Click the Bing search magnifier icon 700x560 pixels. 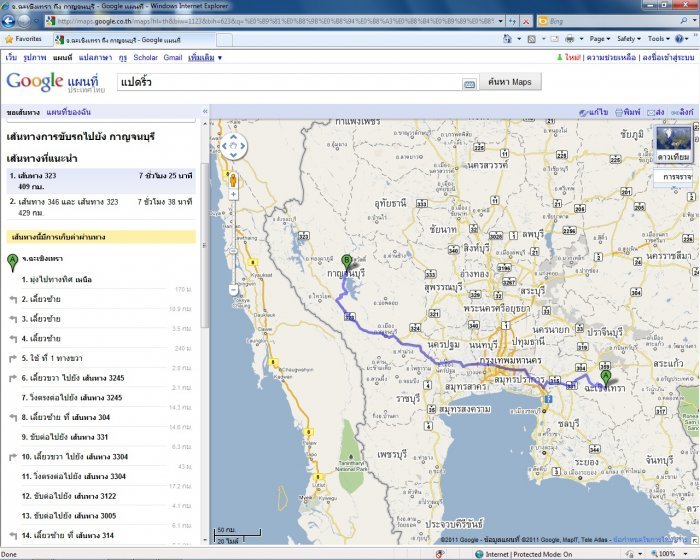[x=683, y=21]
